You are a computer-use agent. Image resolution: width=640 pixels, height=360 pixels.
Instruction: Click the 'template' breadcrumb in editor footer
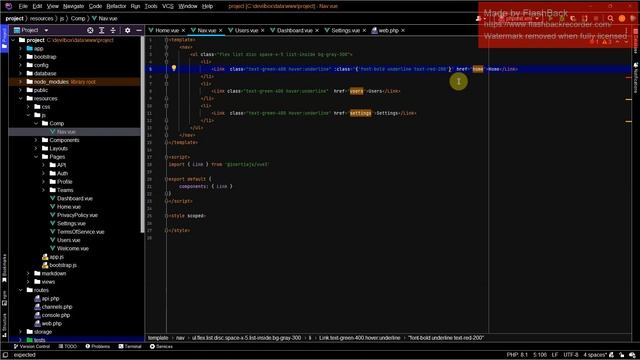tap(158, 338)
